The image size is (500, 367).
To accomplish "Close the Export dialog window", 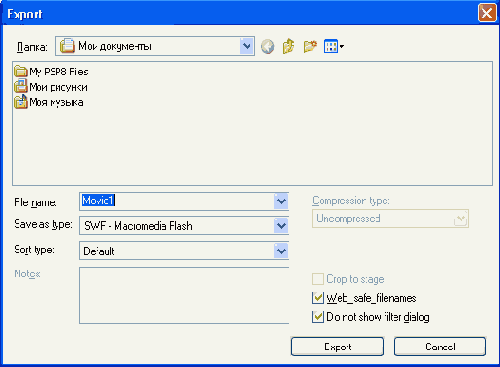I will tap(487, 13).
